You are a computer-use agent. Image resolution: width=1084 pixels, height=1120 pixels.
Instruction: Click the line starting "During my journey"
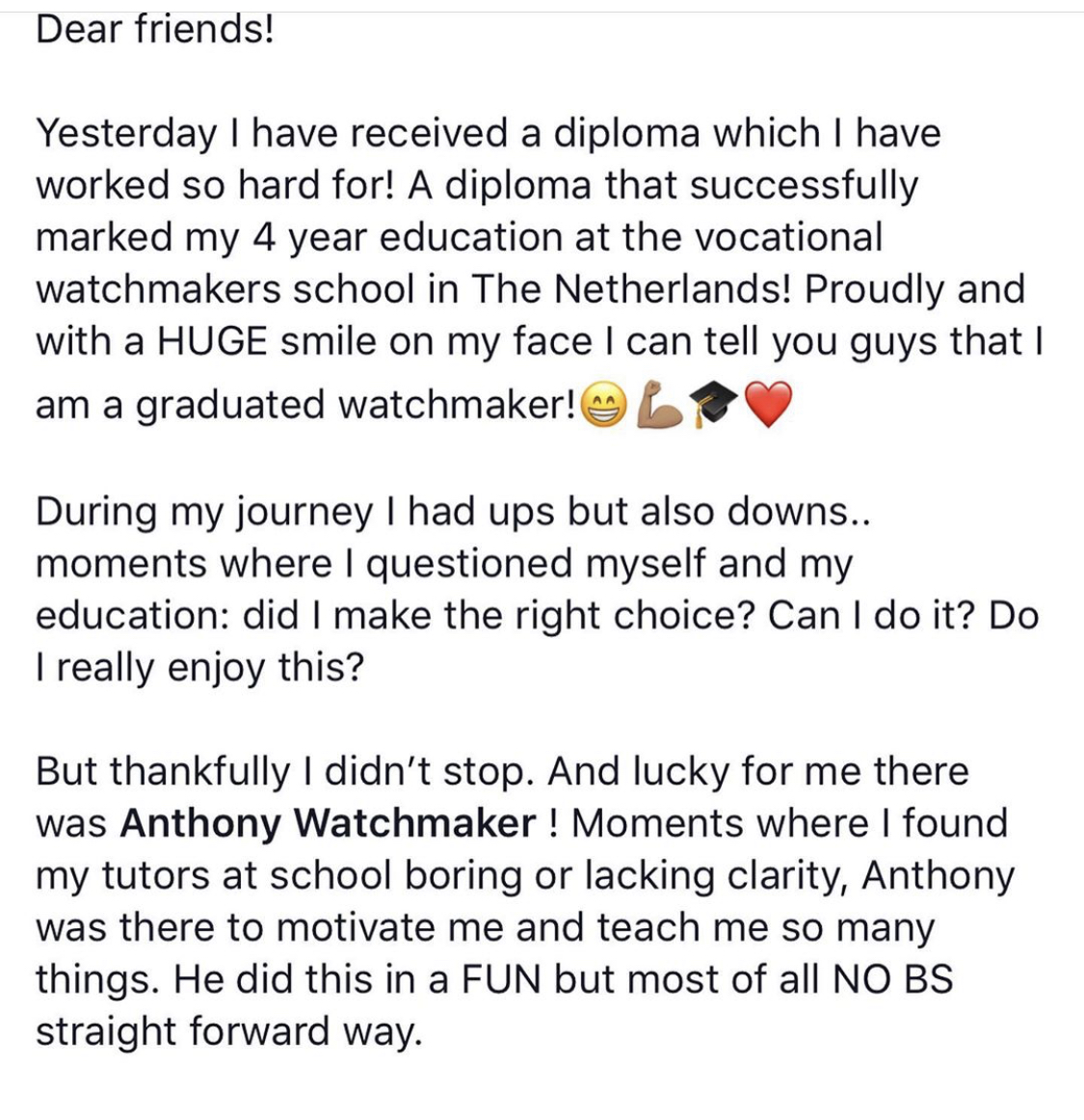(x=453, y=513)
